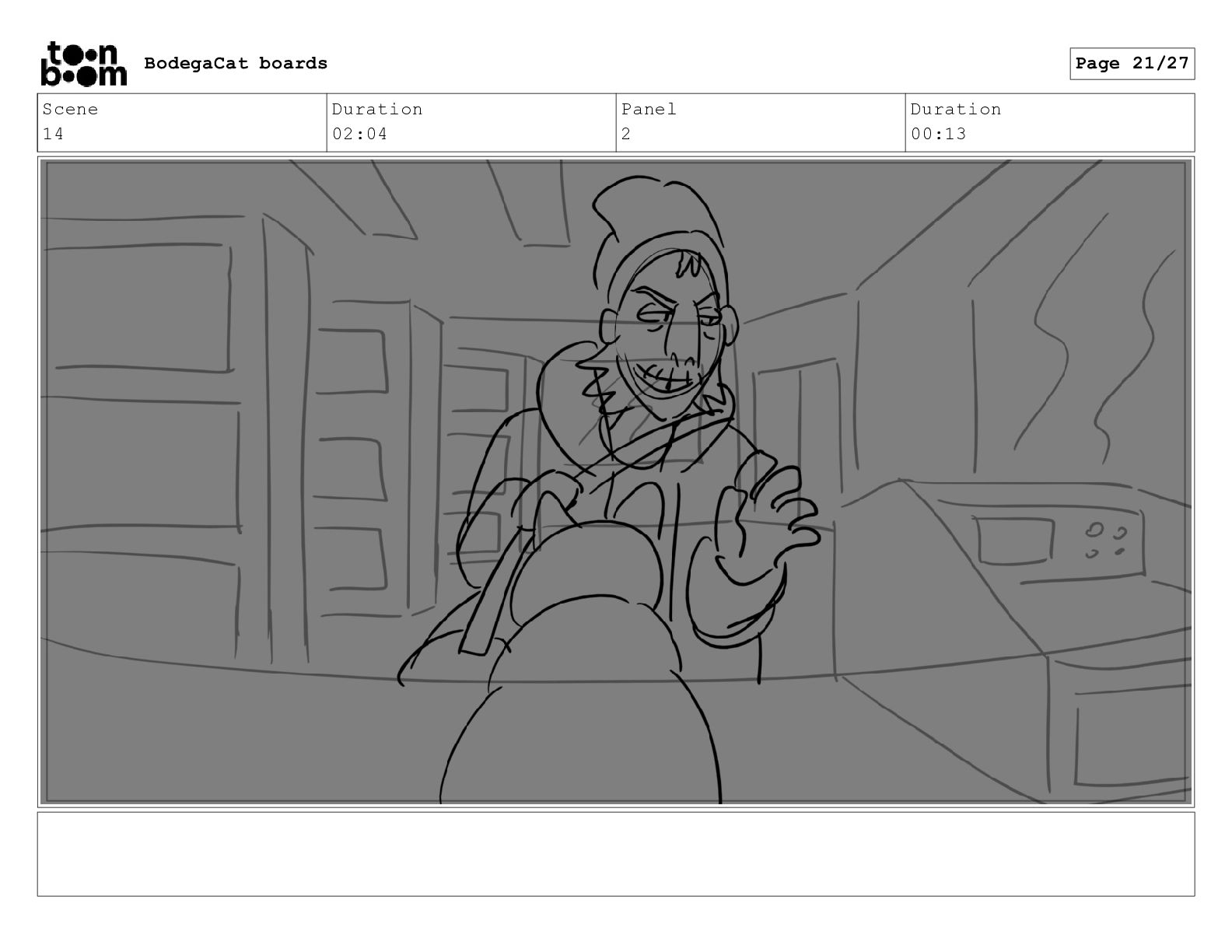Select the scene duration value "02:04"
This screenshot has width=1232, height=952.
click(x=359, y=134)
